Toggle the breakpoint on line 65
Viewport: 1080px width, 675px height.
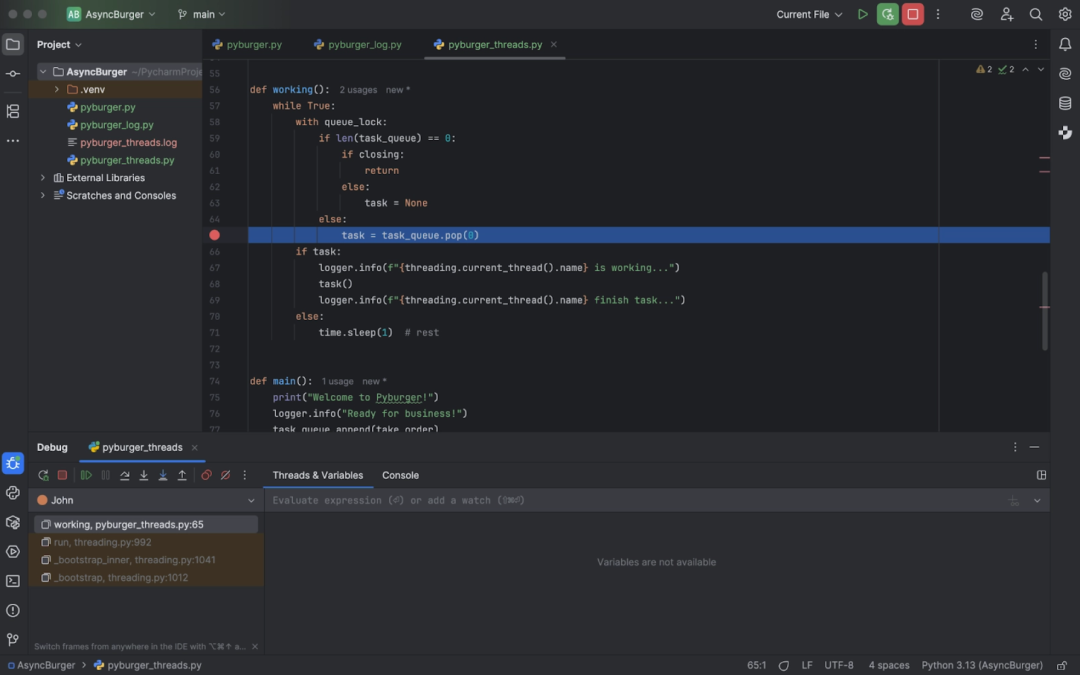(214, 236)
